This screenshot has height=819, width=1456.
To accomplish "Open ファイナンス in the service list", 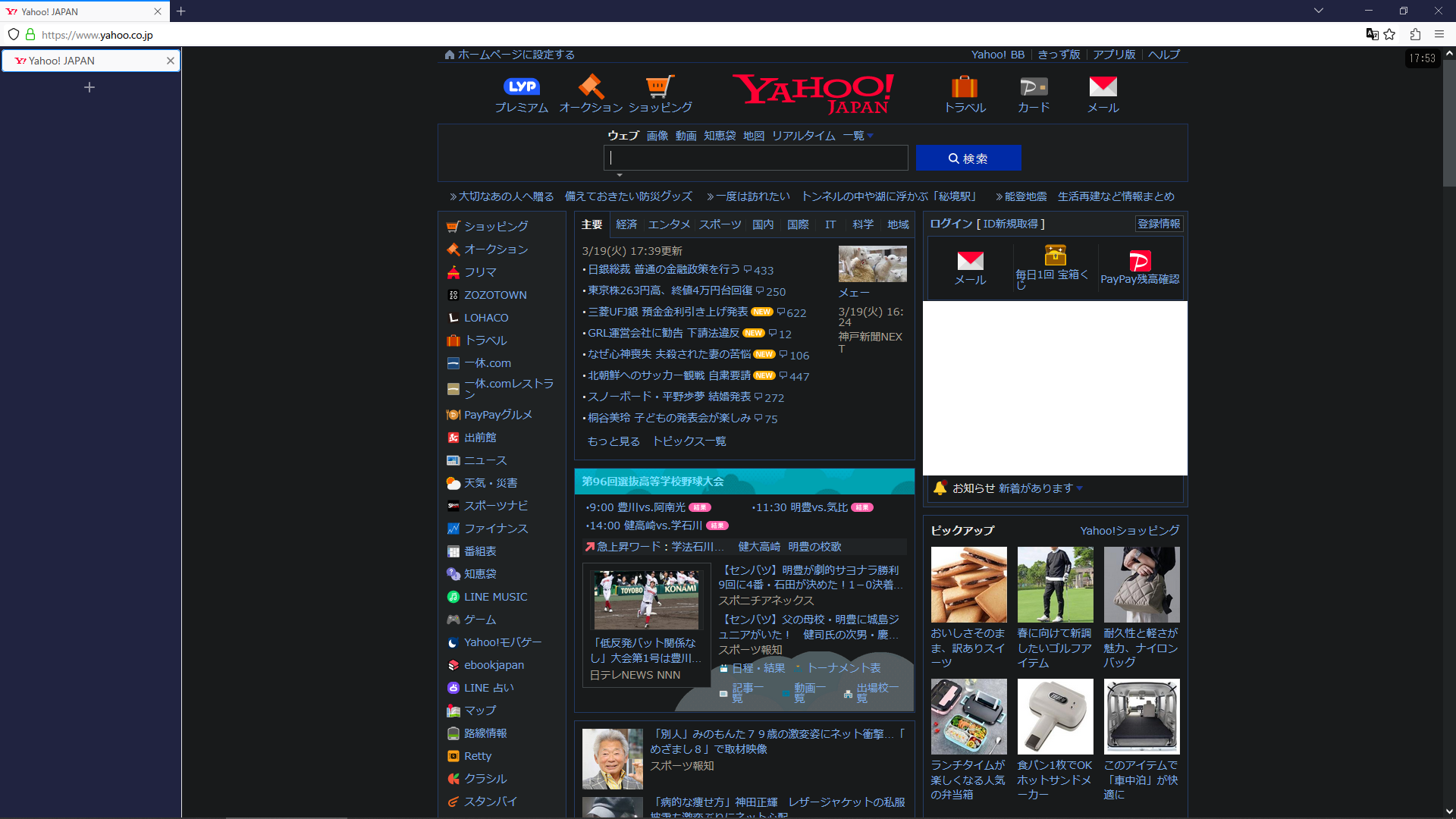I will [x=496, y=529].
